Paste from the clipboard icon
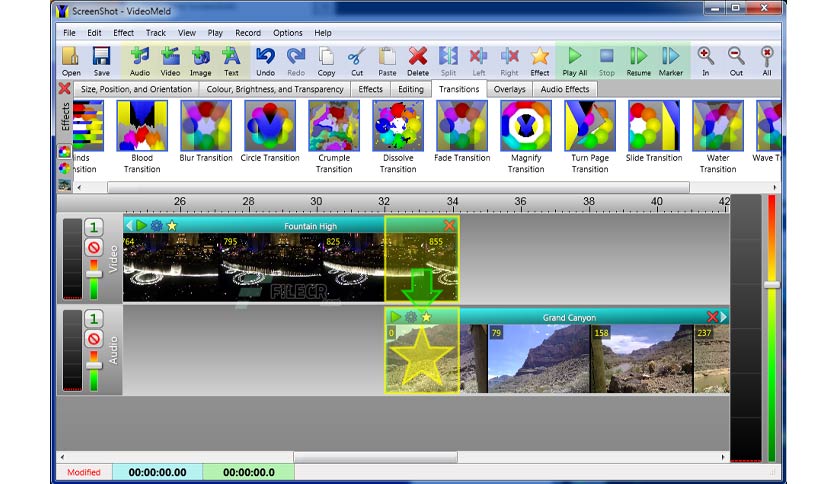Image resolution: width=836 pixels, height=484 pixels. pyautogui.click(x=387, y=61)
